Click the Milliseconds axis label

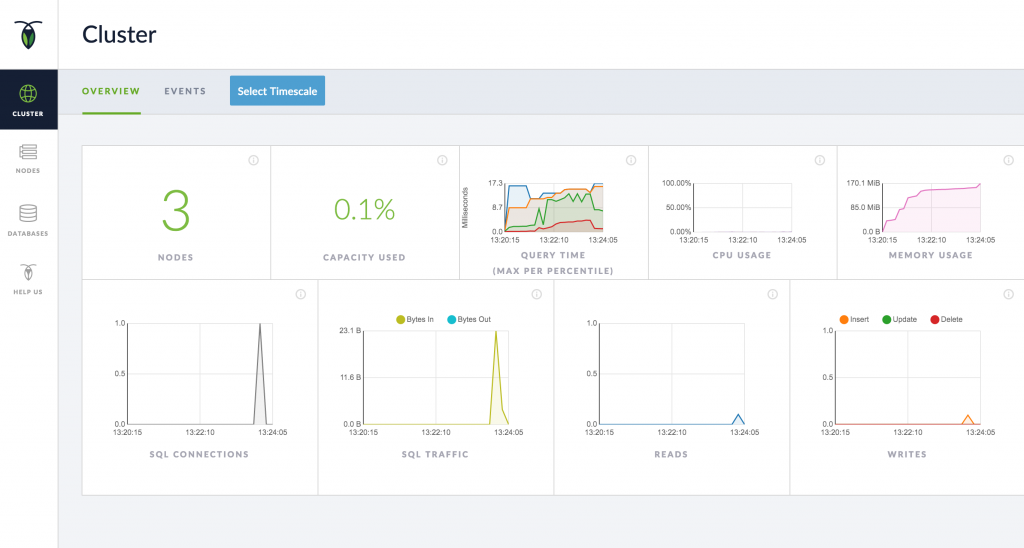tap(466, 208)
